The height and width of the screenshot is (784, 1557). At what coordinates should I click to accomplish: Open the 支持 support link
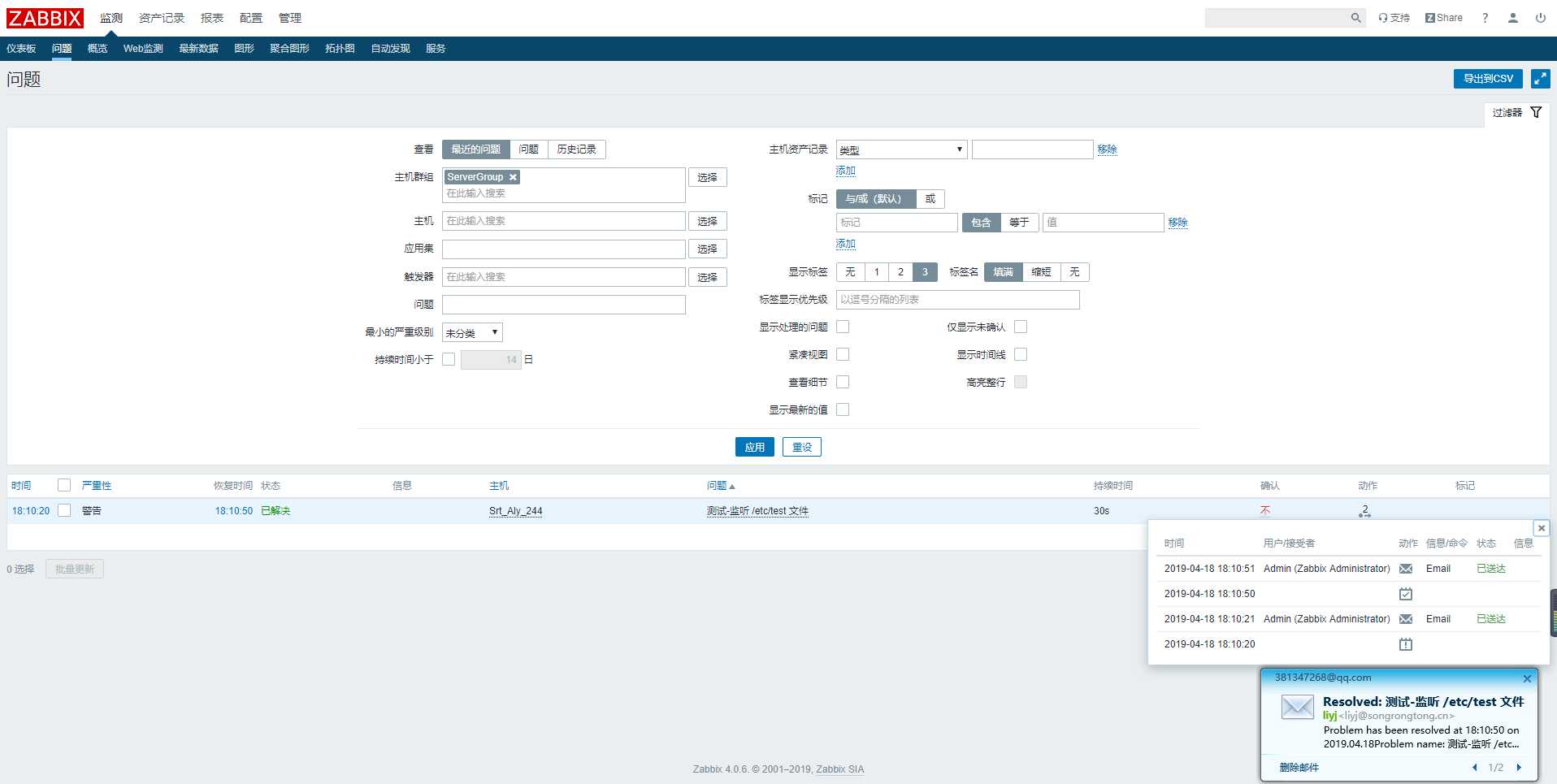click(x=1394, y=18)
